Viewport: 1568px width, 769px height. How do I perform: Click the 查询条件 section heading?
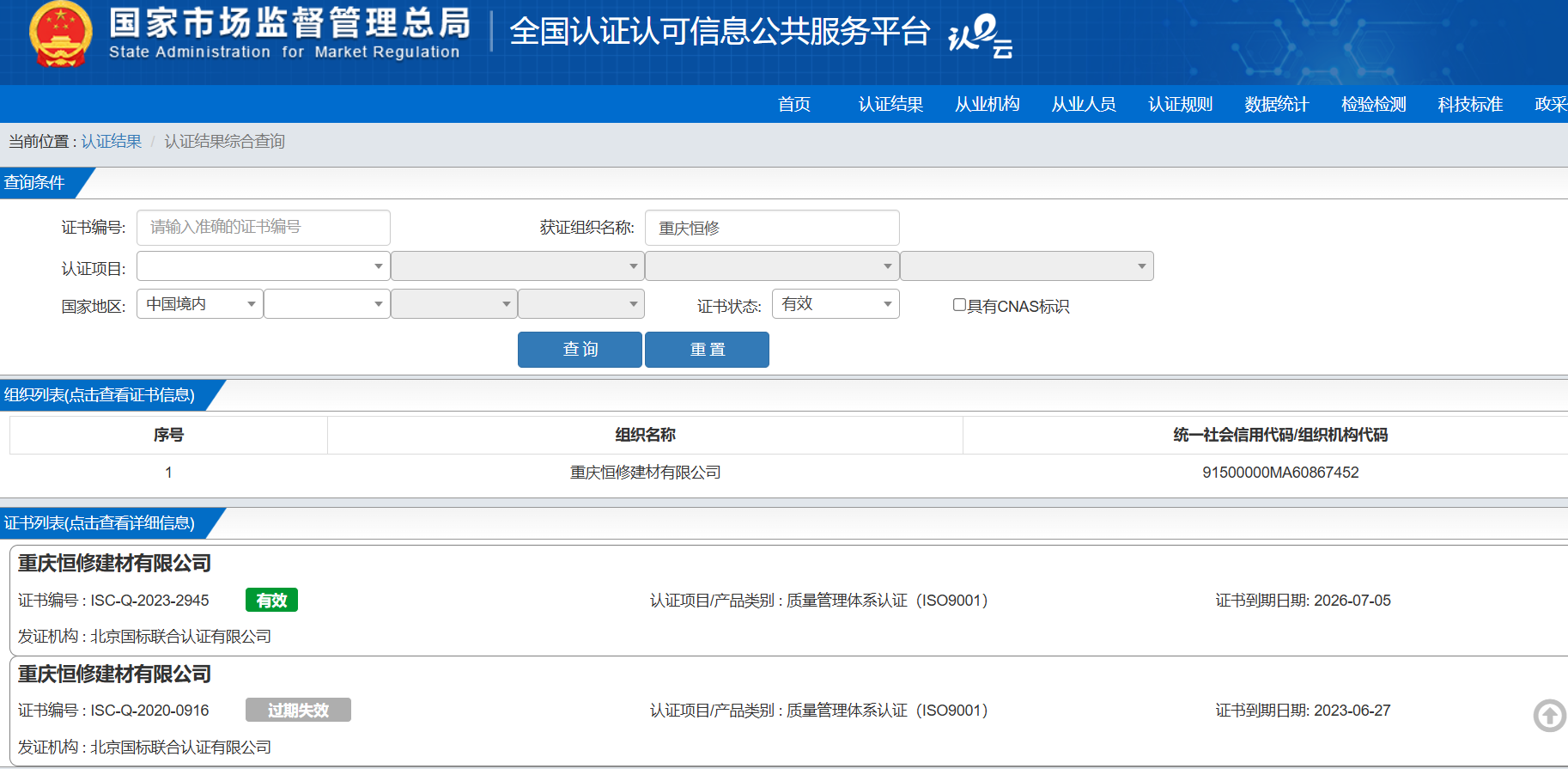[34, 183]
